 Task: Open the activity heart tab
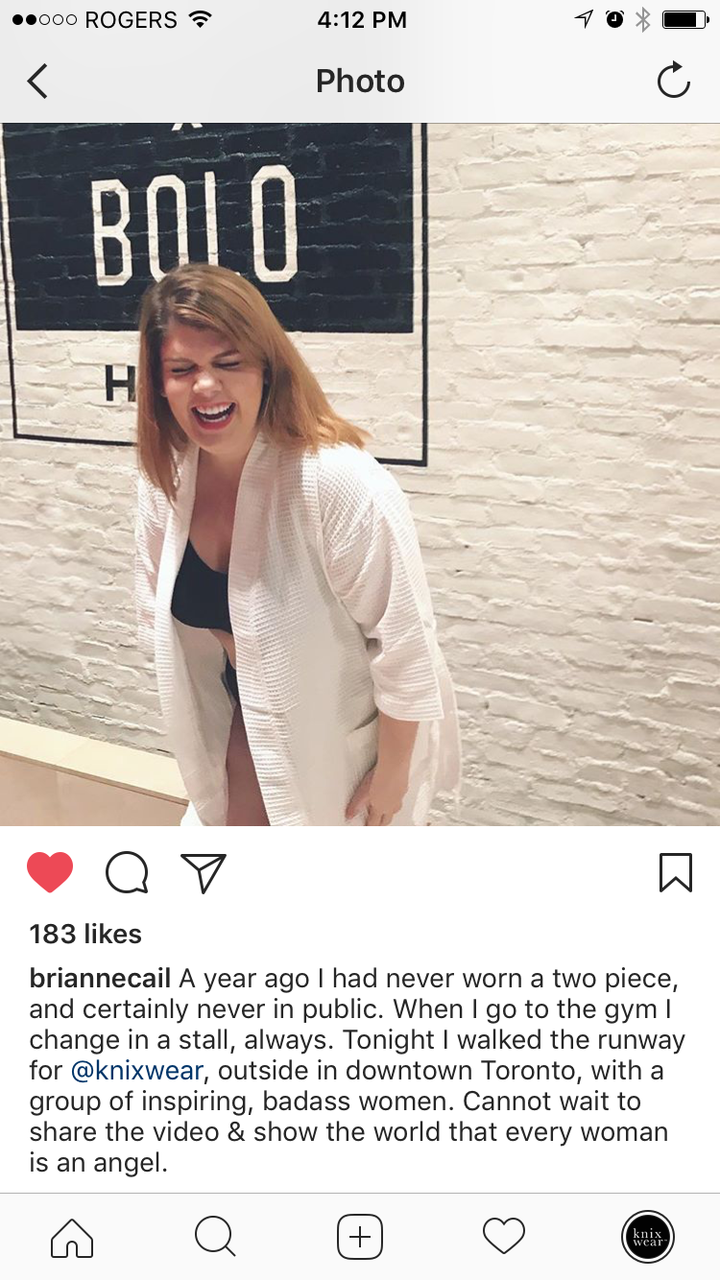(504, 1238)
